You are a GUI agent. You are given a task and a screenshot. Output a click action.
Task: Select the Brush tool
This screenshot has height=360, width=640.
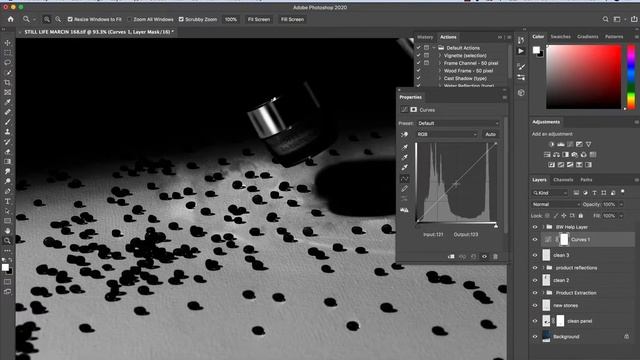tap(7, 122)
